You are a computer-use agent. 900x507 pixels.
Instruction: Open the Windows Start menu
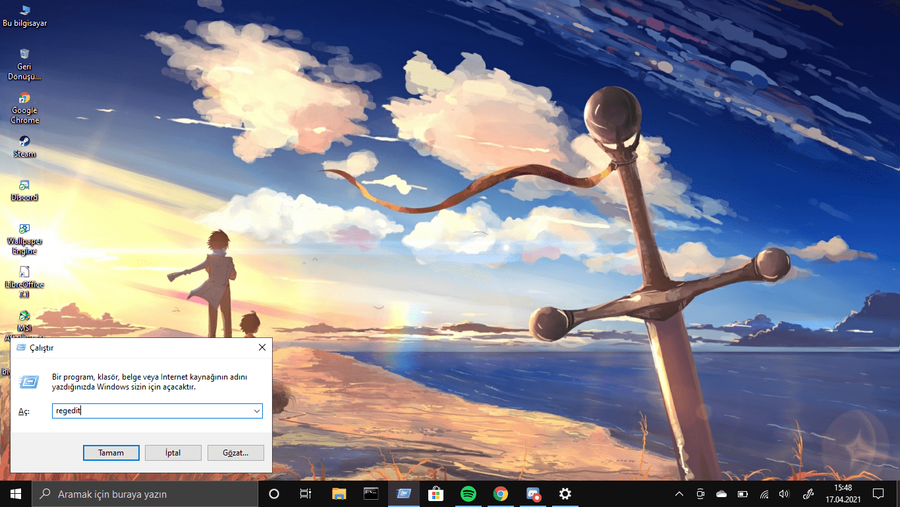[x=15, y=494]
